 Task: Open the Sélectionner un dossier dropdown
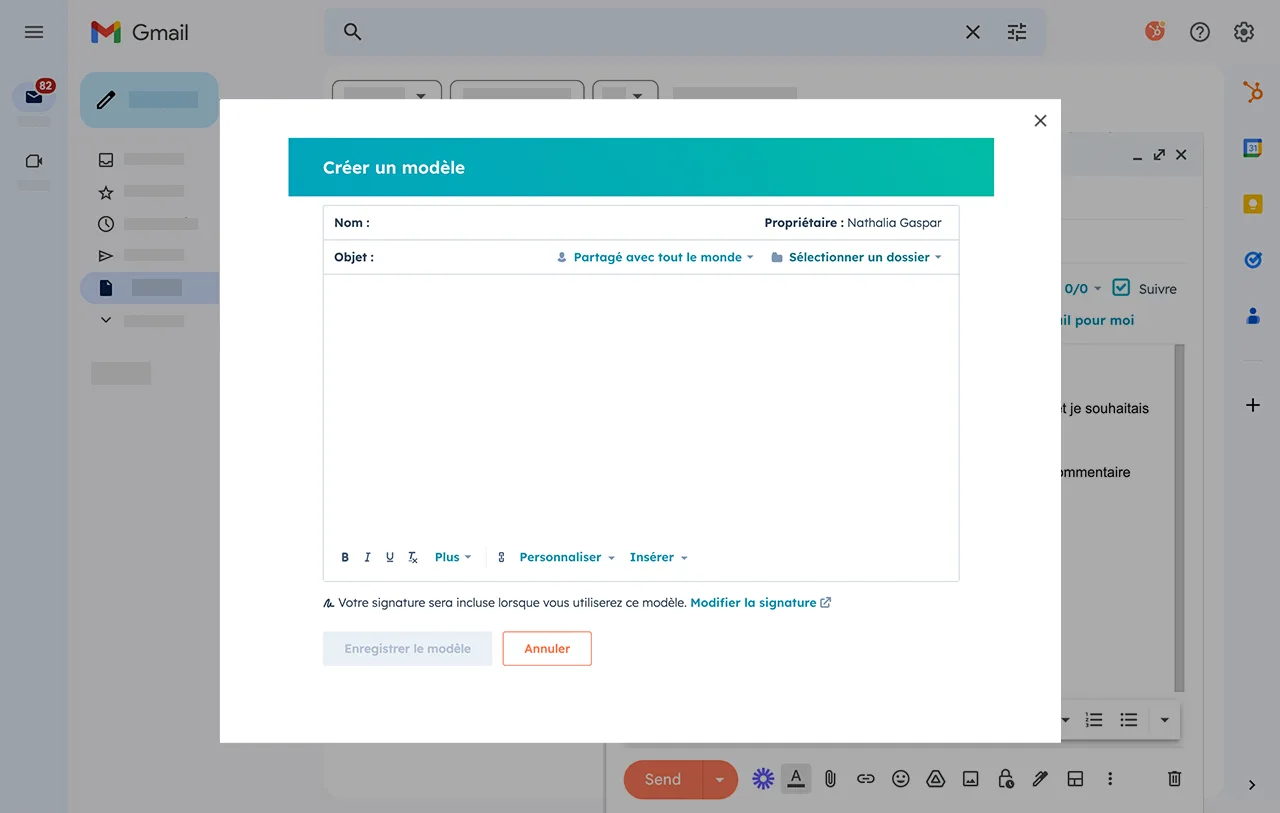tap(857, 257)
